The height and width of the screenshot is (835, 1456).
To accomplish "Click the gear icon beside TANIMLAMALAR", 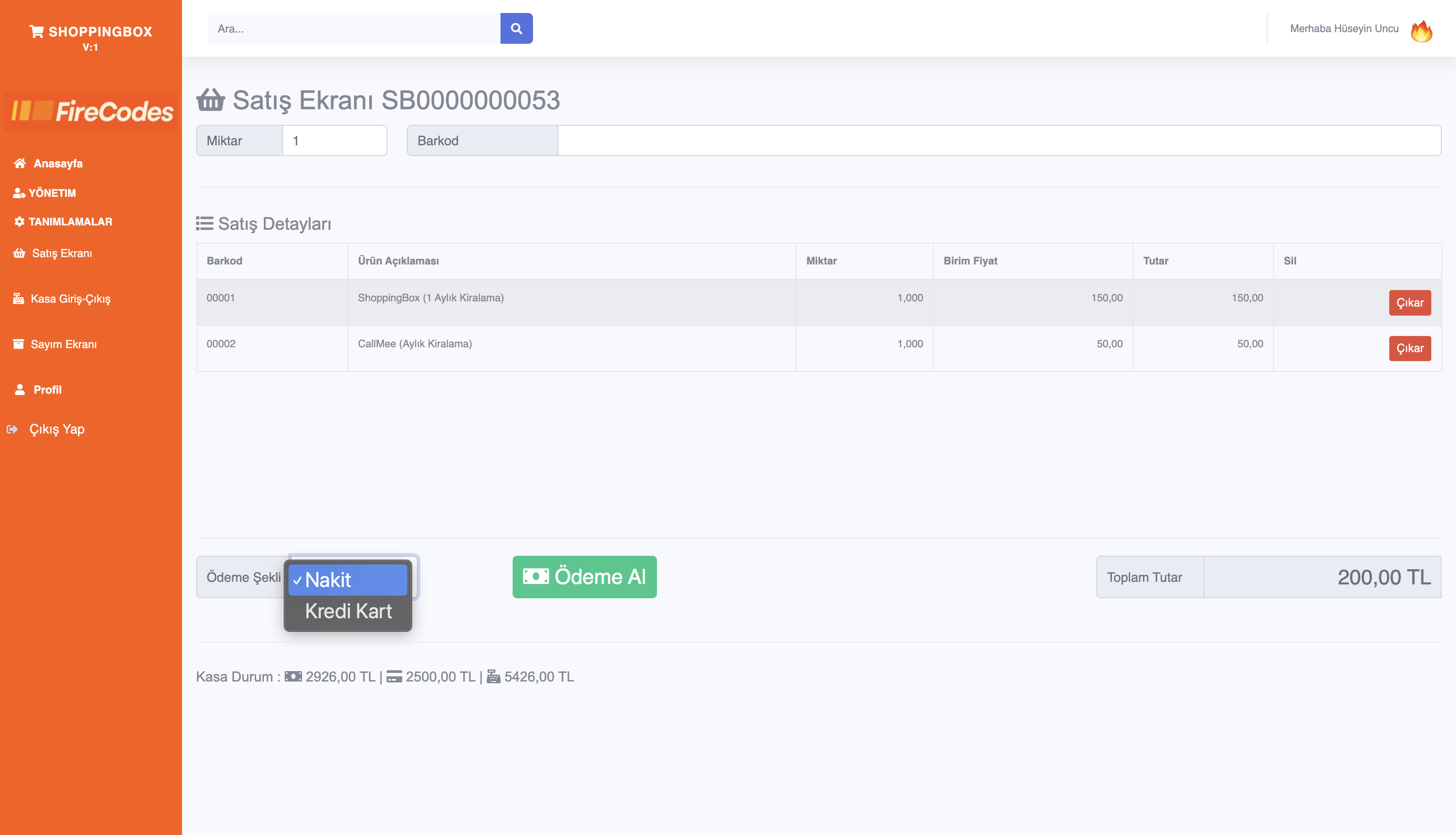I will [x=19, y=222].
